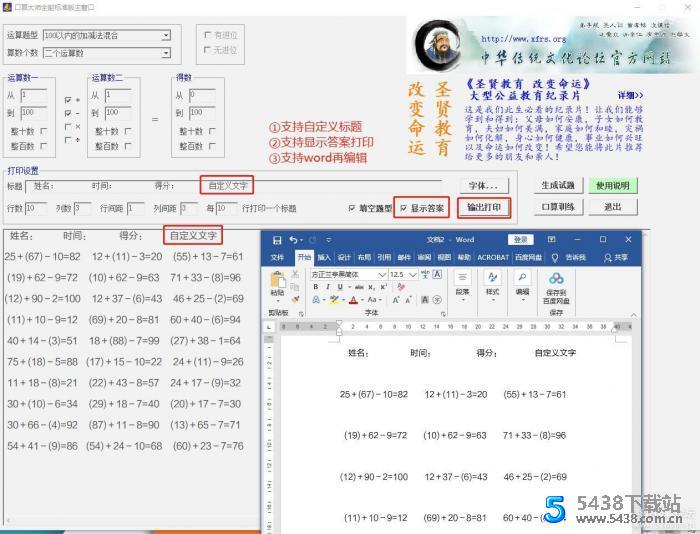Open the 文件 tab in Word
The image size is (700, 534).
pos(277,257)
